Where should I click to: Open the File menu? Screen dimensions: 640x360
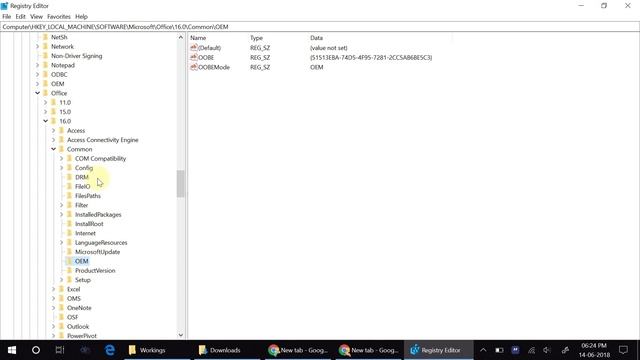tap(7, 17)
